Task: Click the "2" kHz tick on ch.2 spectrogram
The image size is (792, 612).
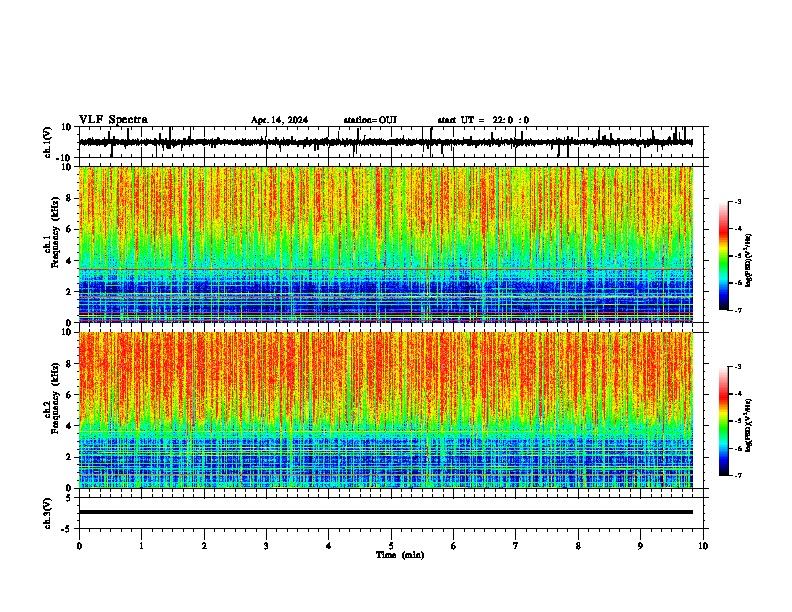Action: coord(70,457)
